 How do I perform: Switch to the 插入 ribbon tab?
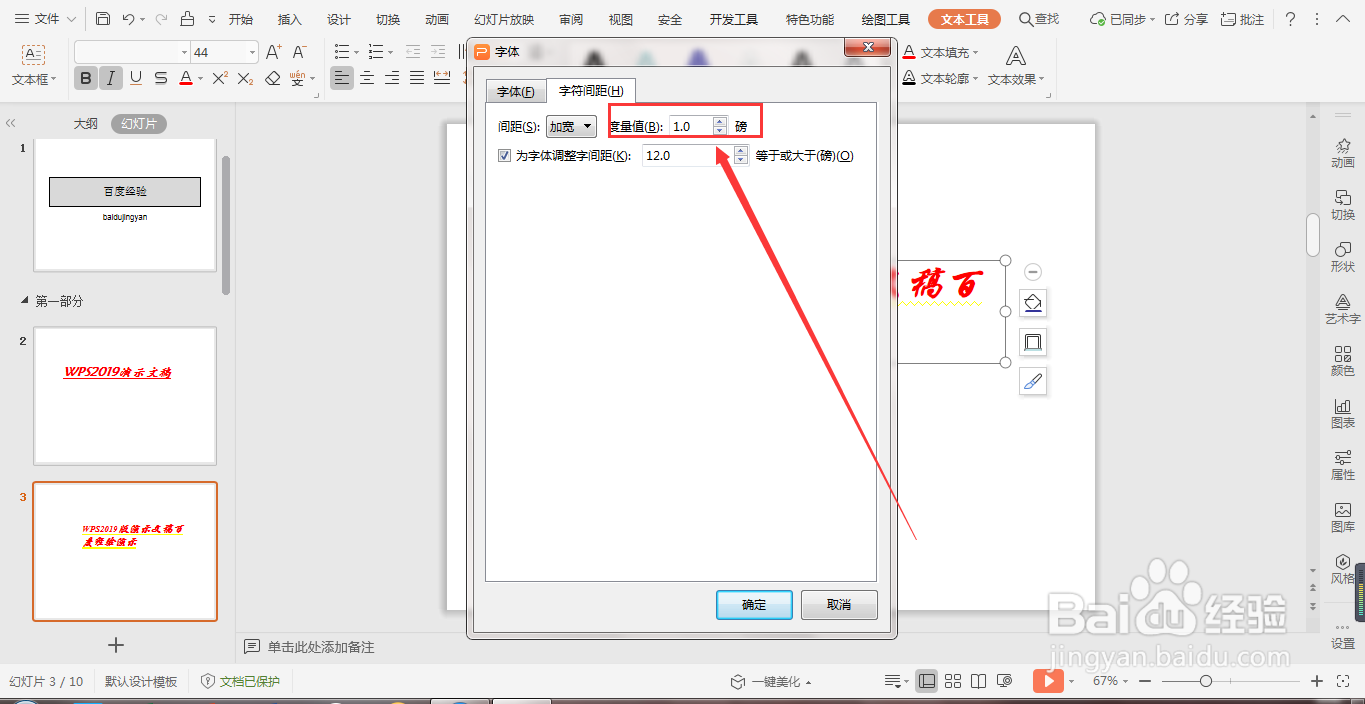click(x=290, y=19)
